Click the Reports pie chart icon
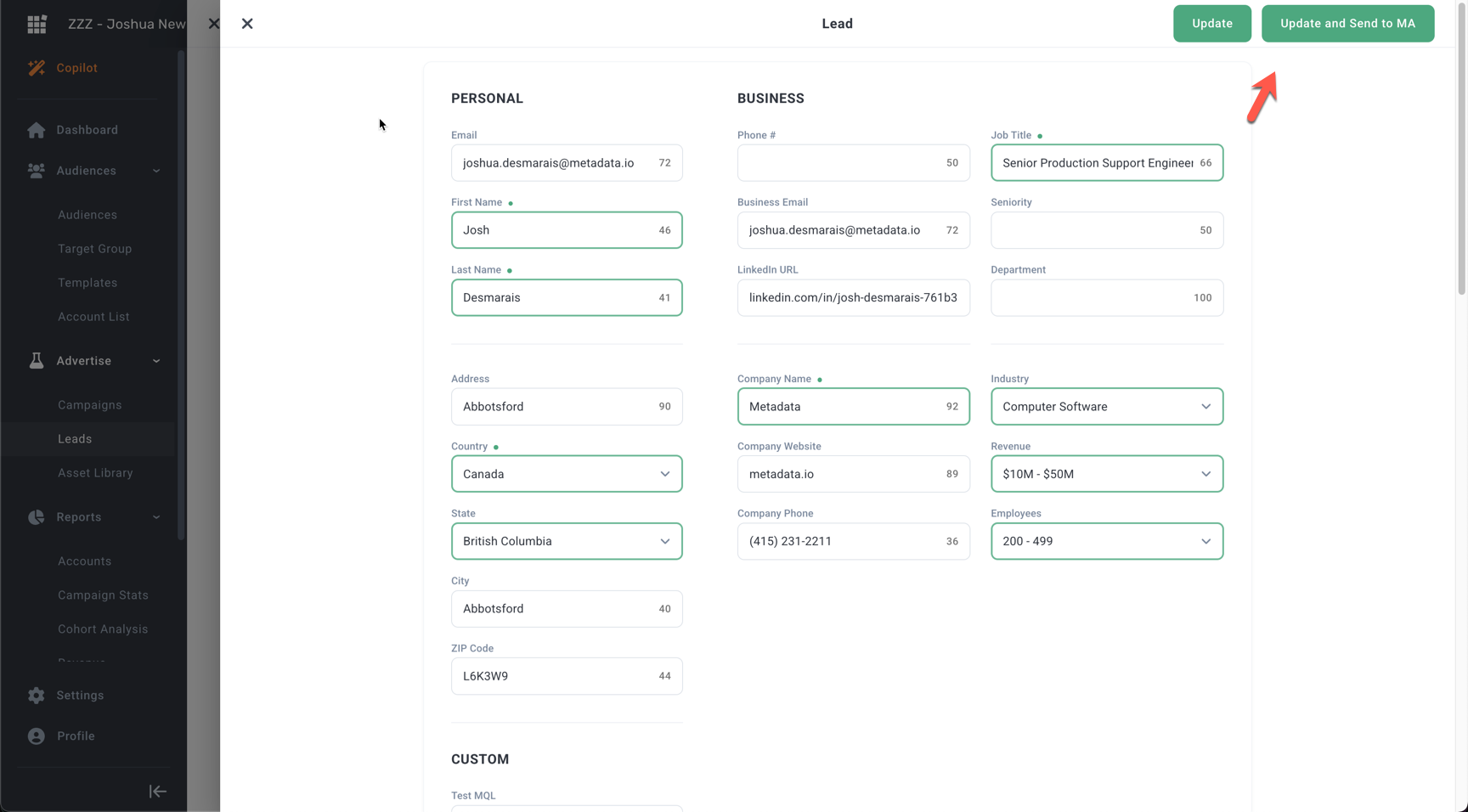This screenshot has height=812, width=1468. coord(36,517)
